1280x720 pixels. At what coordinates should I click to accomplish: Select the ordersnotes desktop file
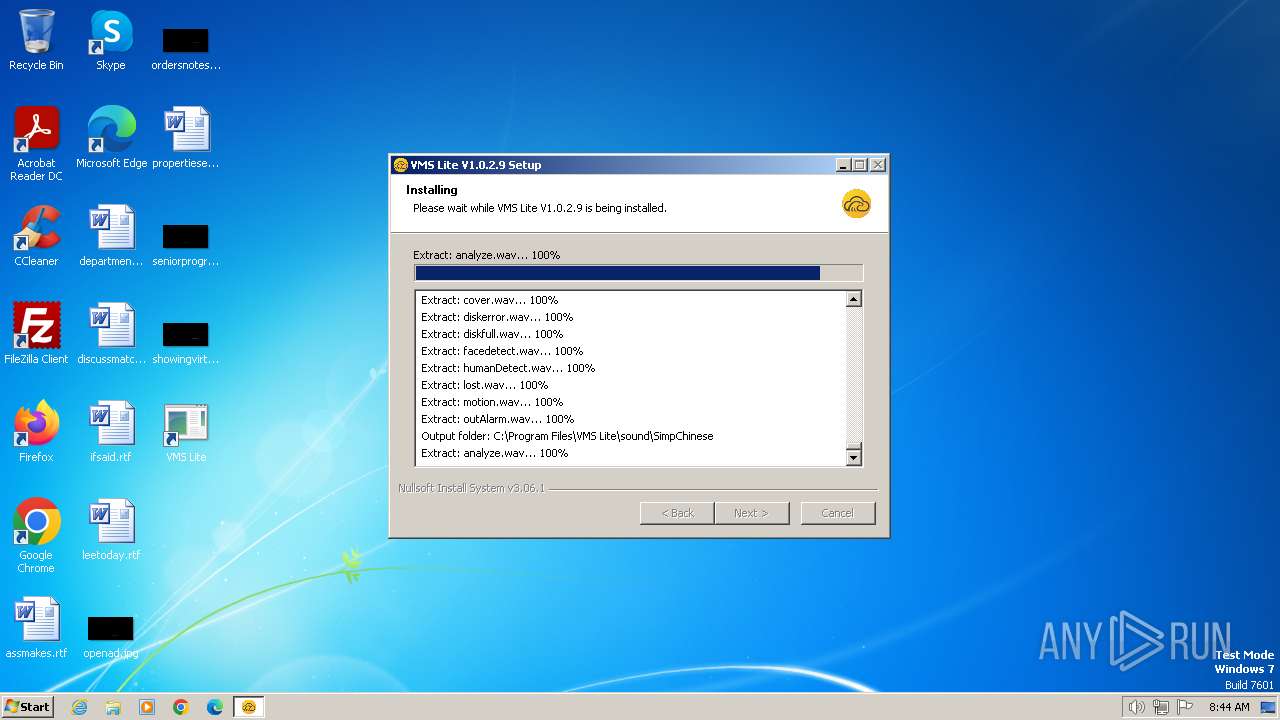click(186, 48)
